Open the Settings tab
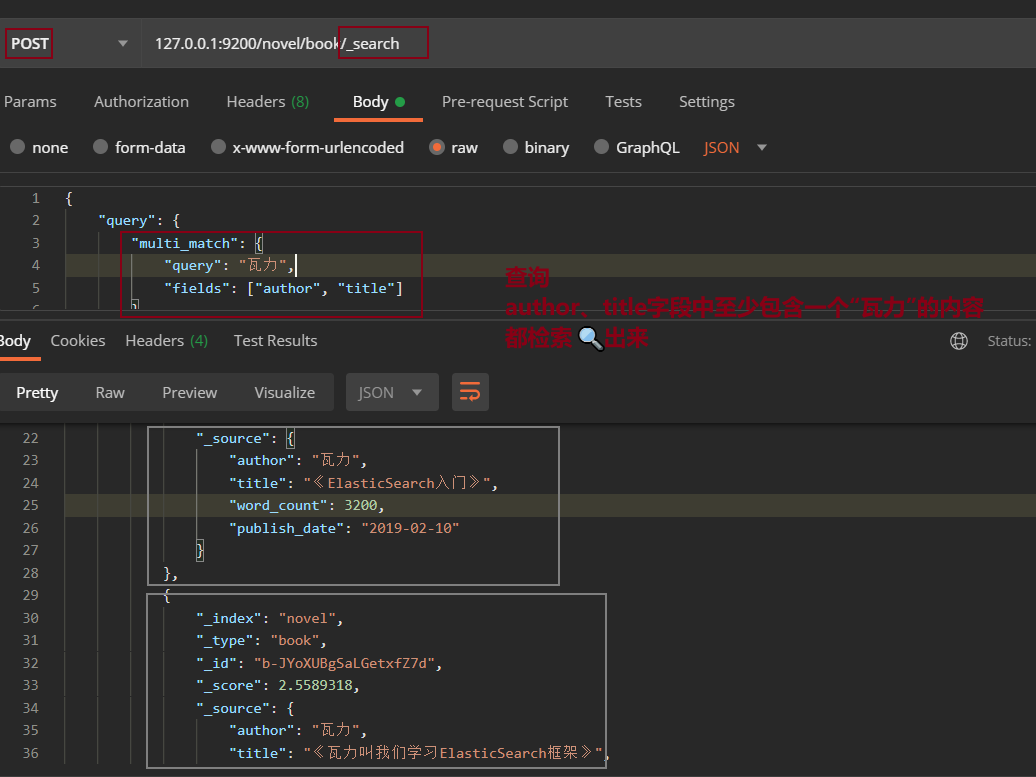 click(706, 102)
